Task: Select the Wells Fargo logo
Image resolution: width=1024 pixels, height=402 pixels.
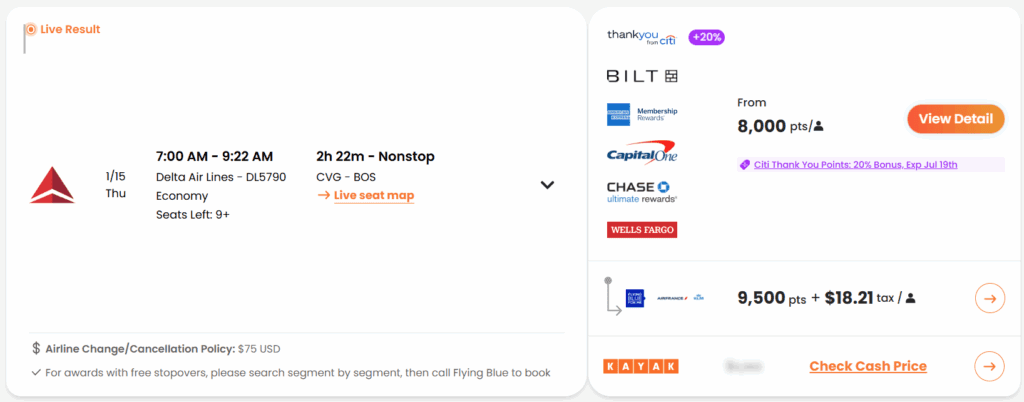Action: (x=642, y=230)
